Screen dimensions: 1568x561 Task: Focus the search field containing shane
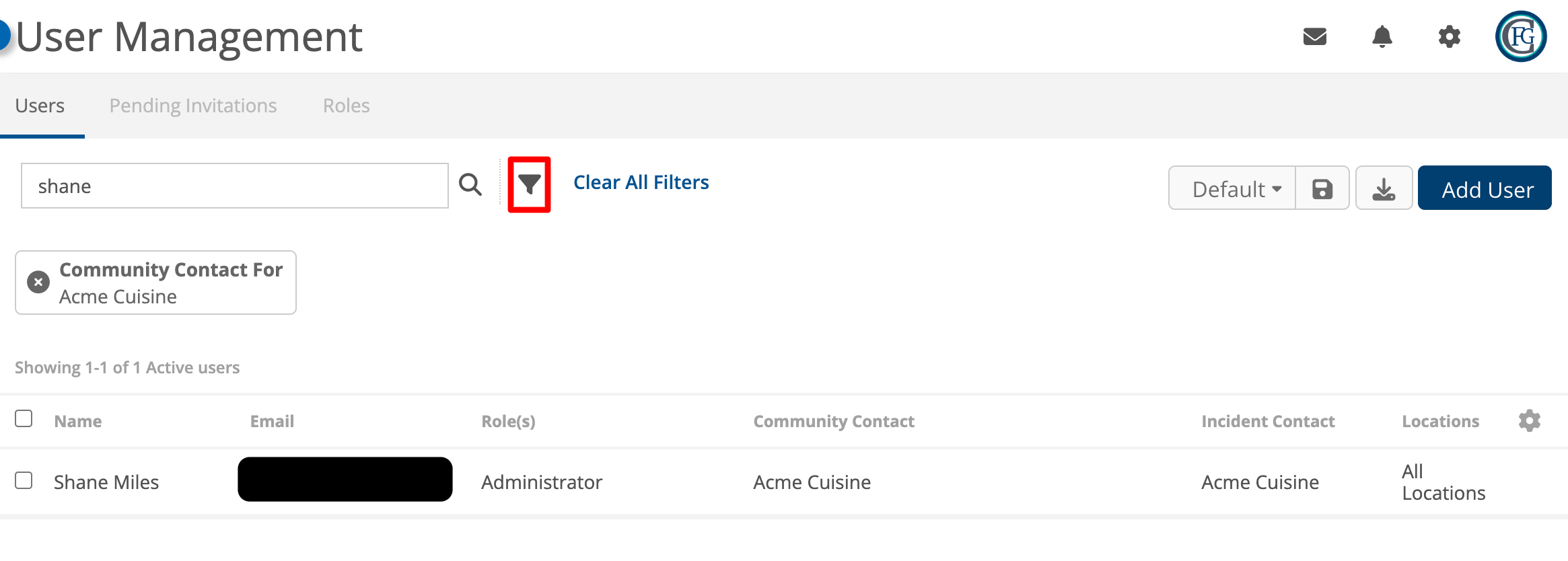pos(235,186)
